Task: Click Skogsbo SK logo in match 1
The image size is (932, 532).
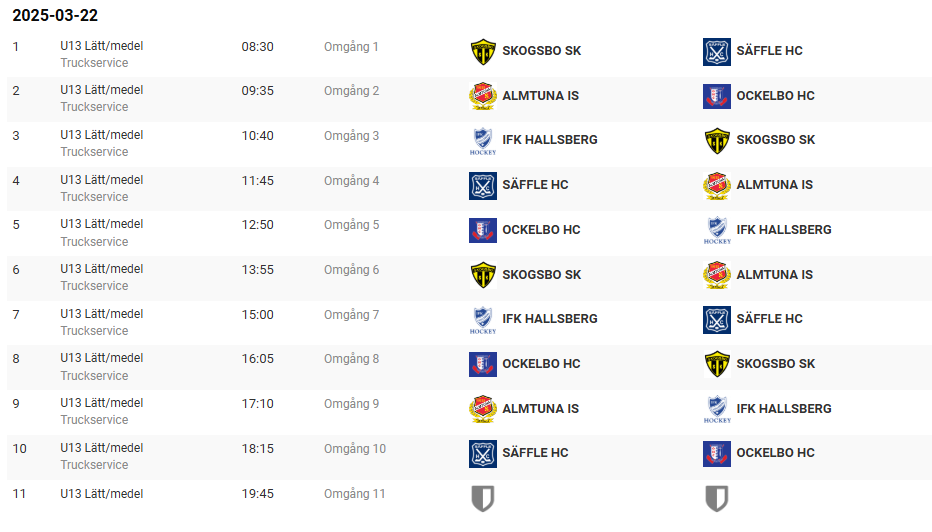Action: 483,51
